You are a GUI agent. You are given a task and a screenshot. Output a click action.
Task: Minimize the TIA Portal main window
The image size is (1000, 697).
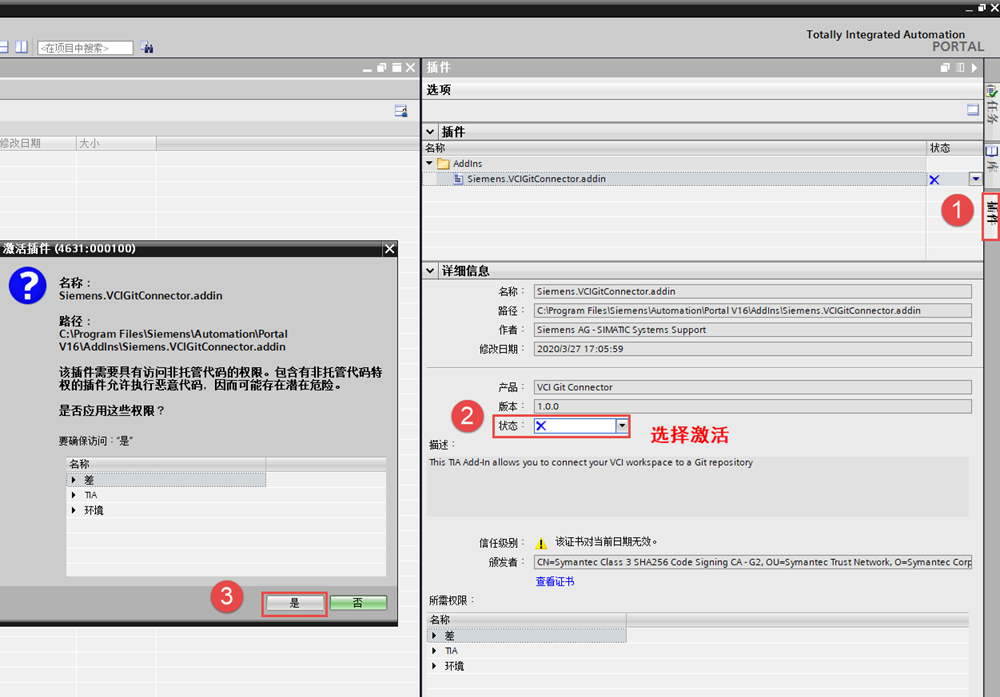(x=969, y=8)
